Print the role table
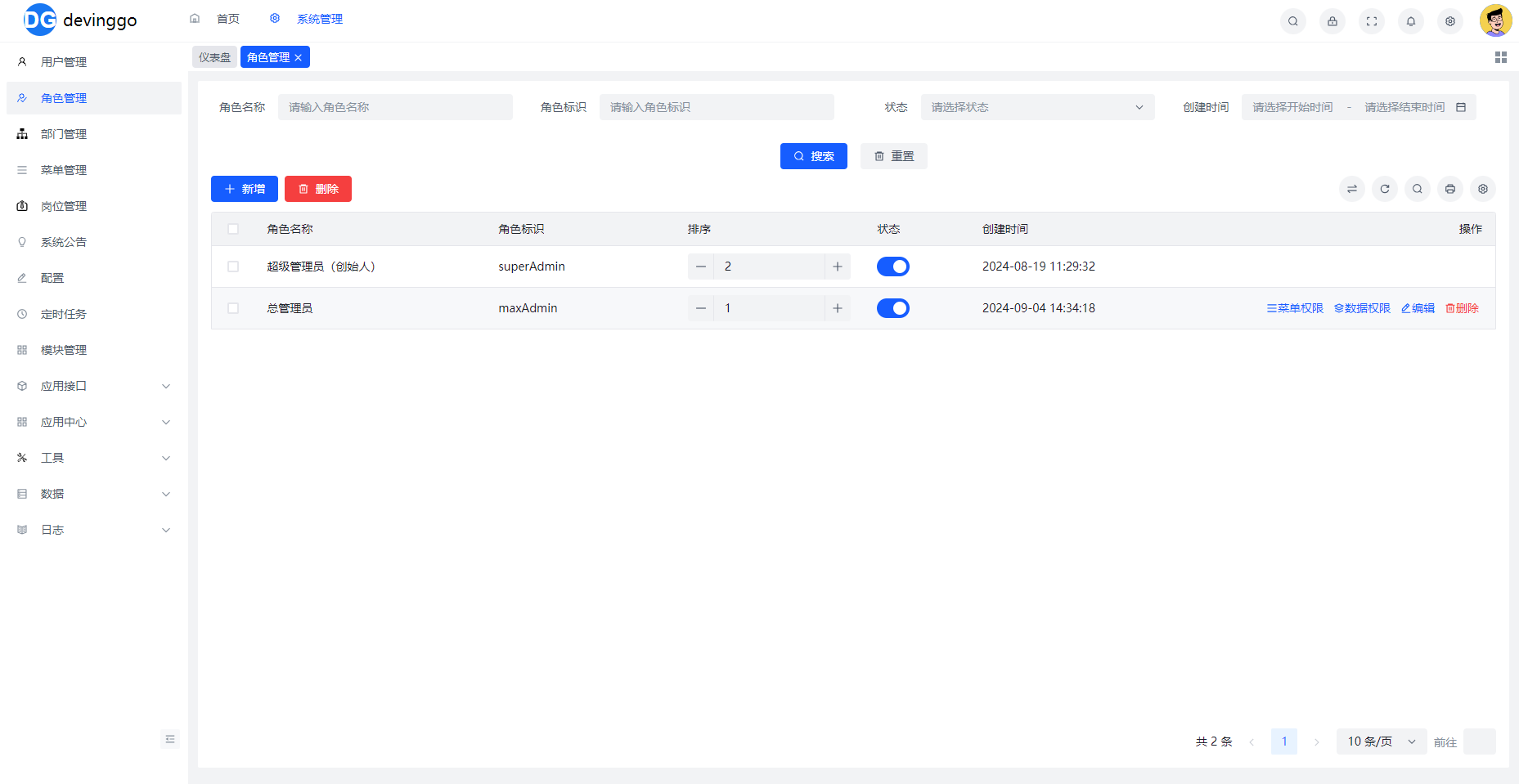 click(1450, 189)
